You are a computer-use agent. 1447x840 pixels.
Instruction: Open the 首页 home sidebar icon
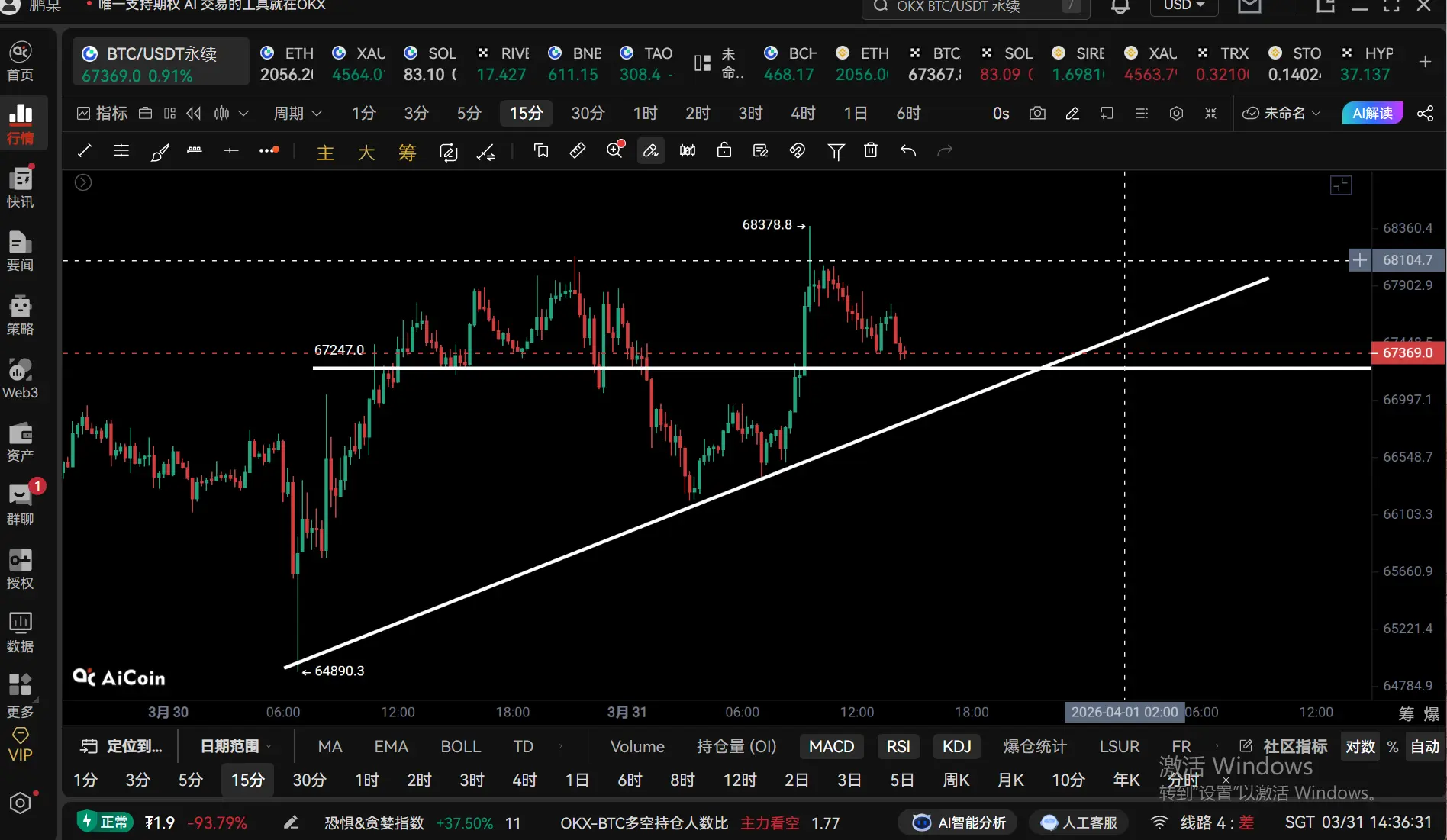pyautogui.click(x=21, y=61)
